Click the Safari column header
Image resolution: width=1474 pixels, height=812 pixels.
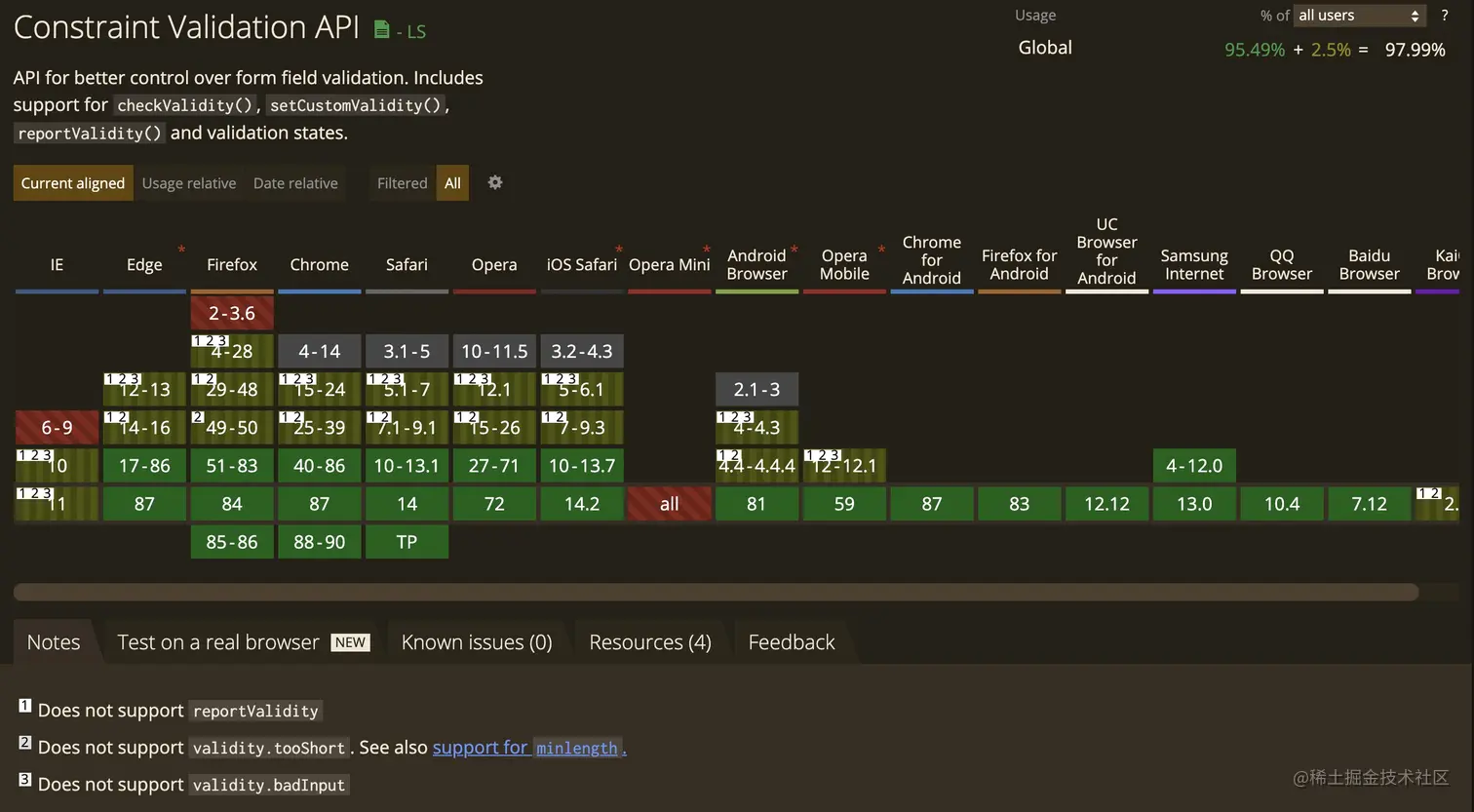point(407,264)
